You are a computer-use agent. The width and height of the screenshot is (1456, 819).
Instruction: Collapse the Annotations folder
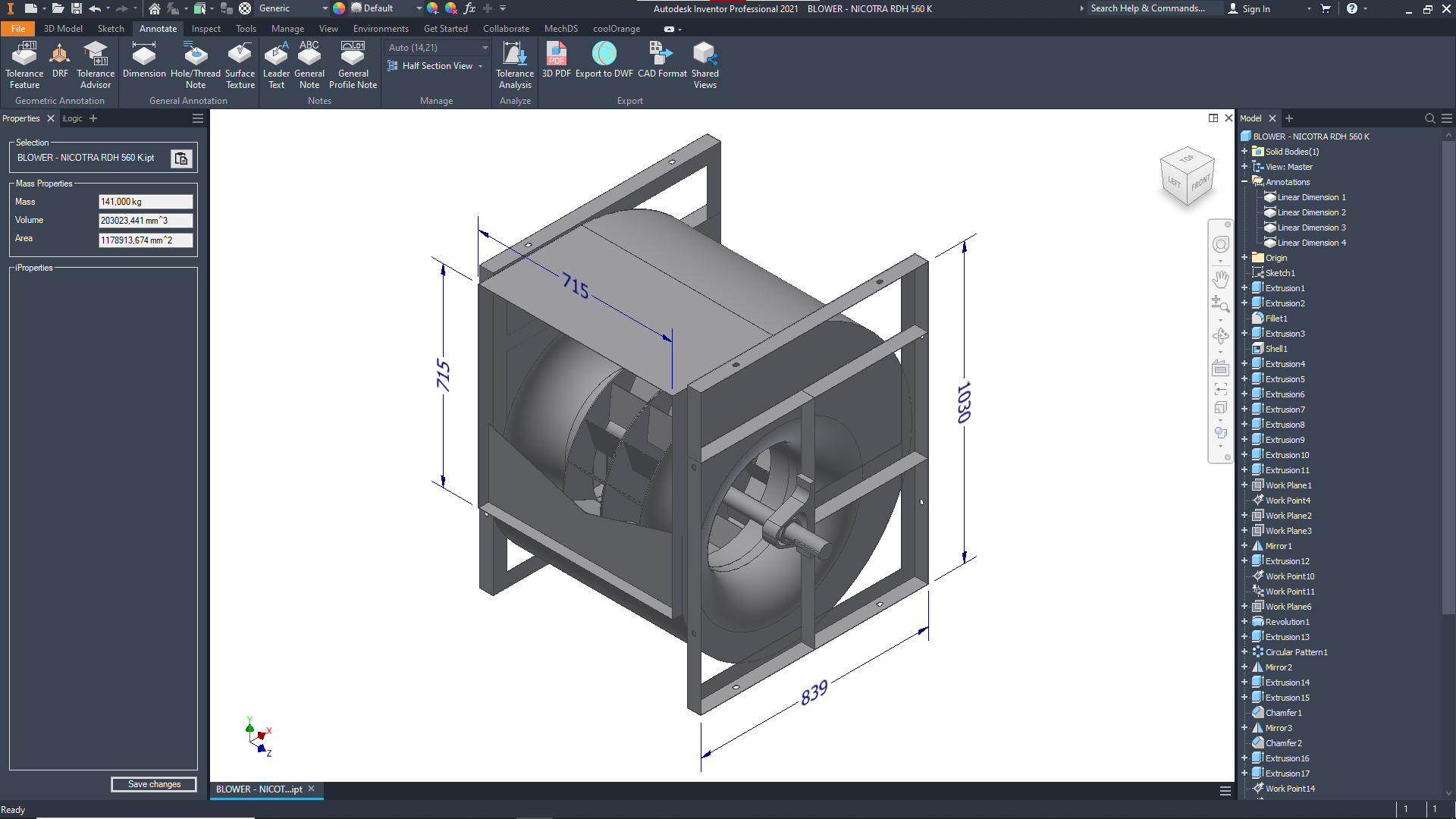click(x=1244, y=182)
